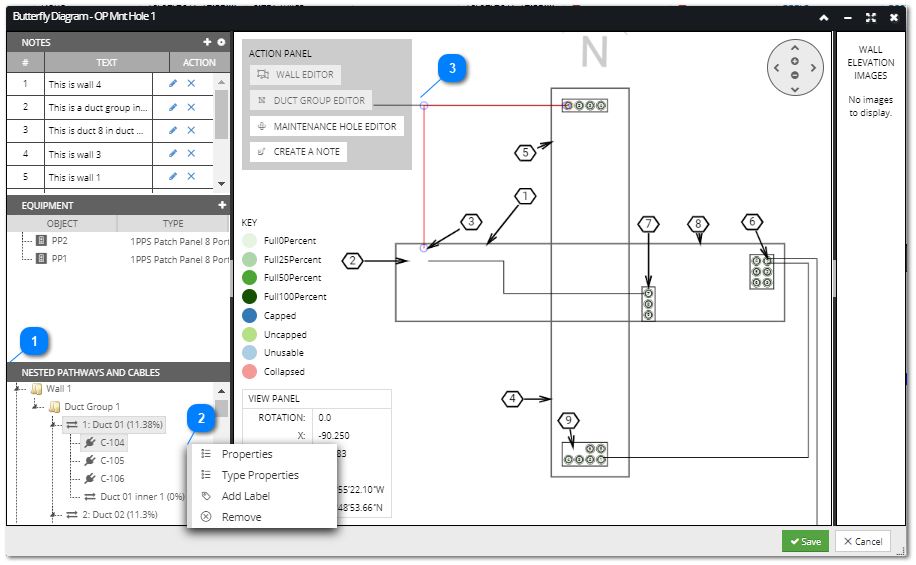Zoom out with navigator minus

pyautogui.click(x=795, y=75)
